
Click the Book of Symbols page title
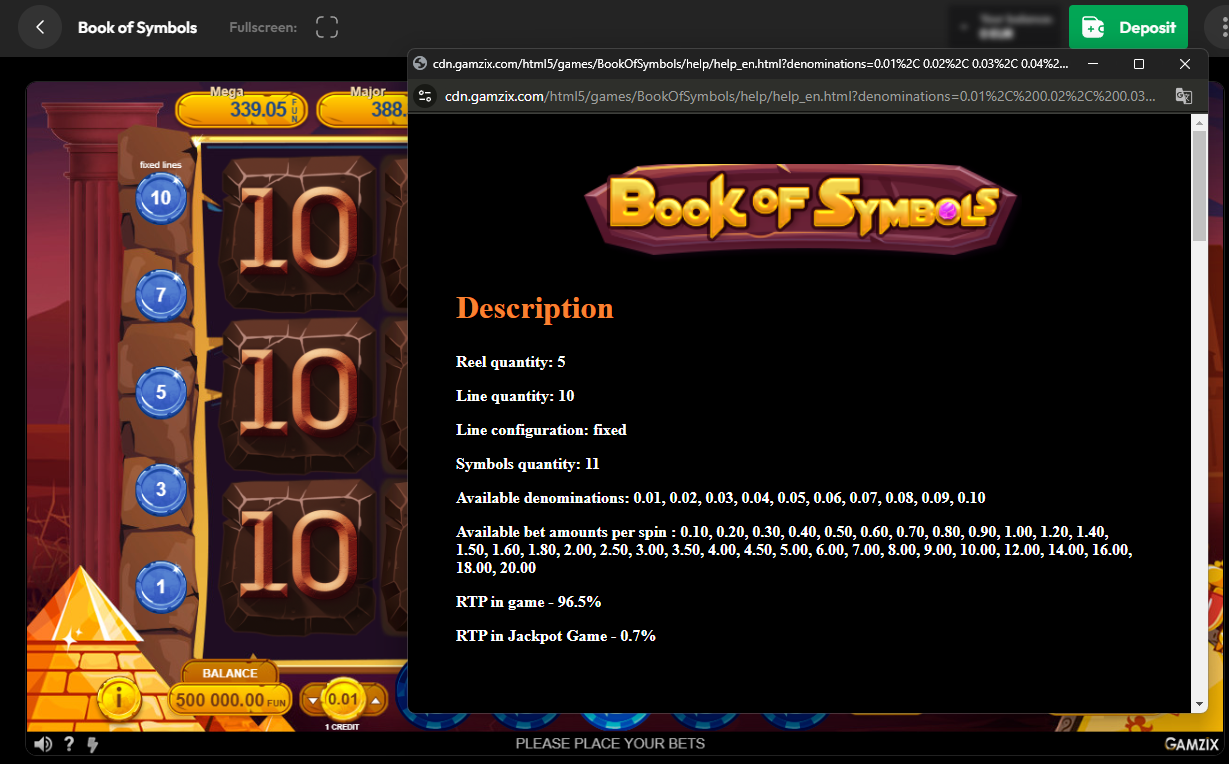click(x=138, y=28)
